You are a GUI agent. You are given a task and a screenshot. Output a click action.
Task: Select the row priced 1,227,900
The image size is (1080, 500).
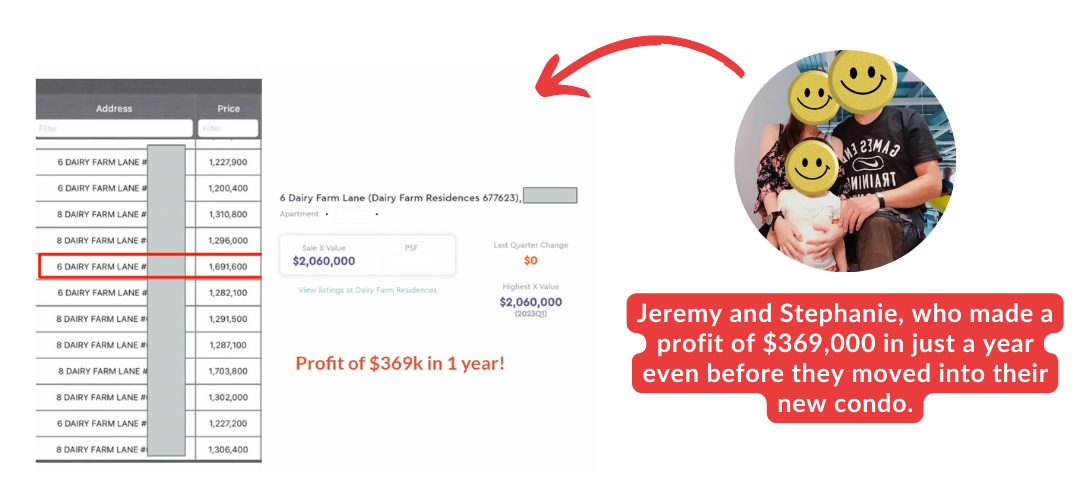149,163
